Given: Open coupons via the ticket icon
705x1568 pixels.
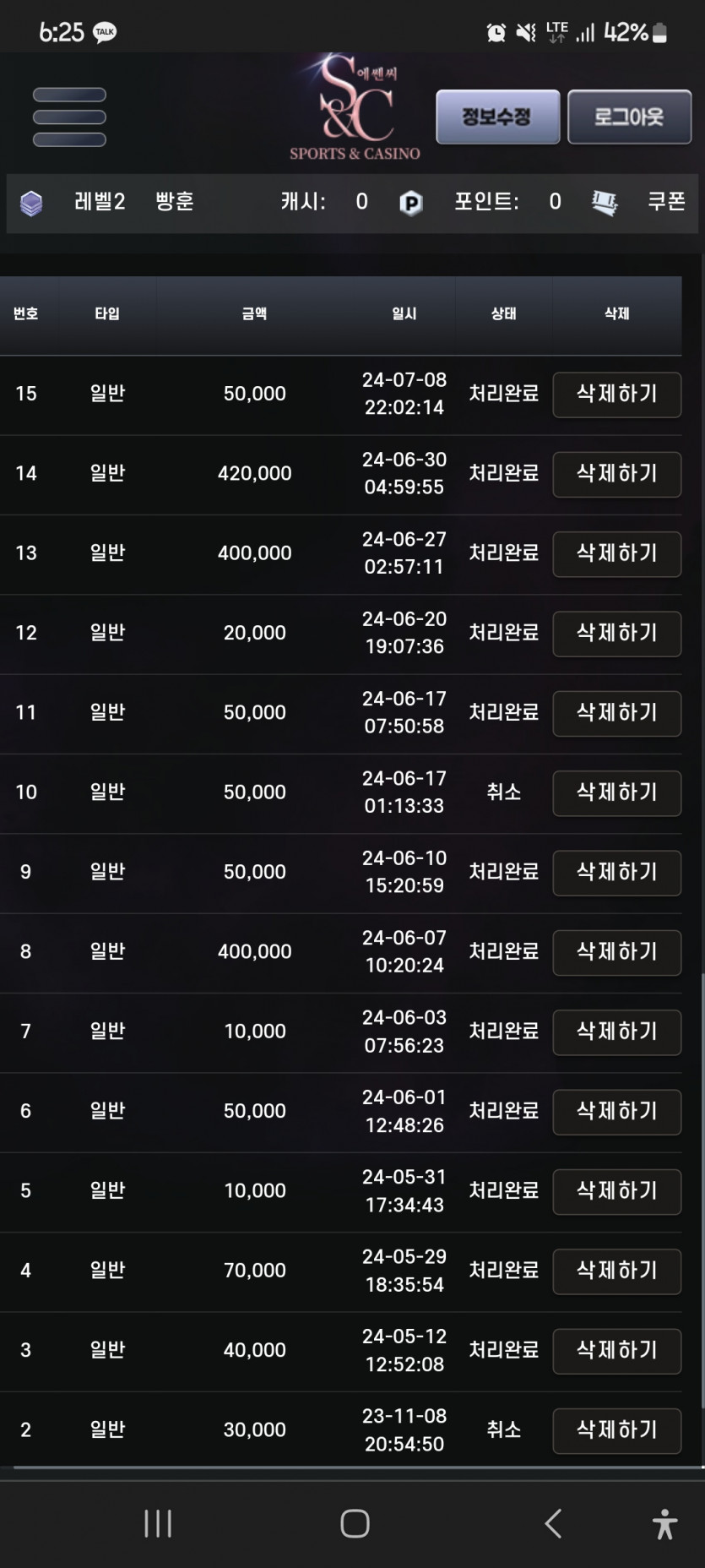Looking at the screenshot, I should [x=605, y=203].
